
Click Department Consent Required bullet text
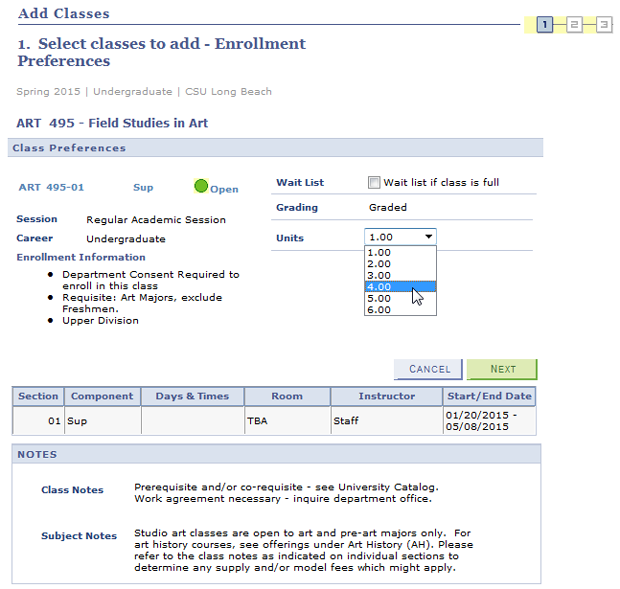click(151, 280)
